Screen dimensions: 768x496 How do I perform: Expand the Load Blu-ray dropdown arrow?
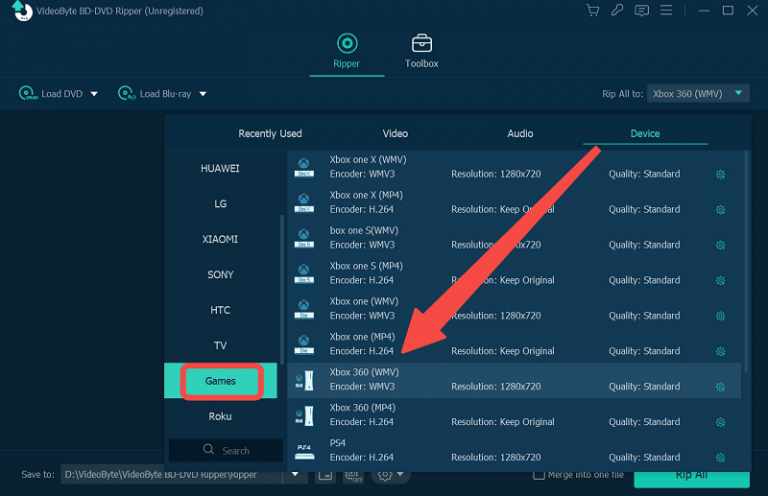point(203,94)
